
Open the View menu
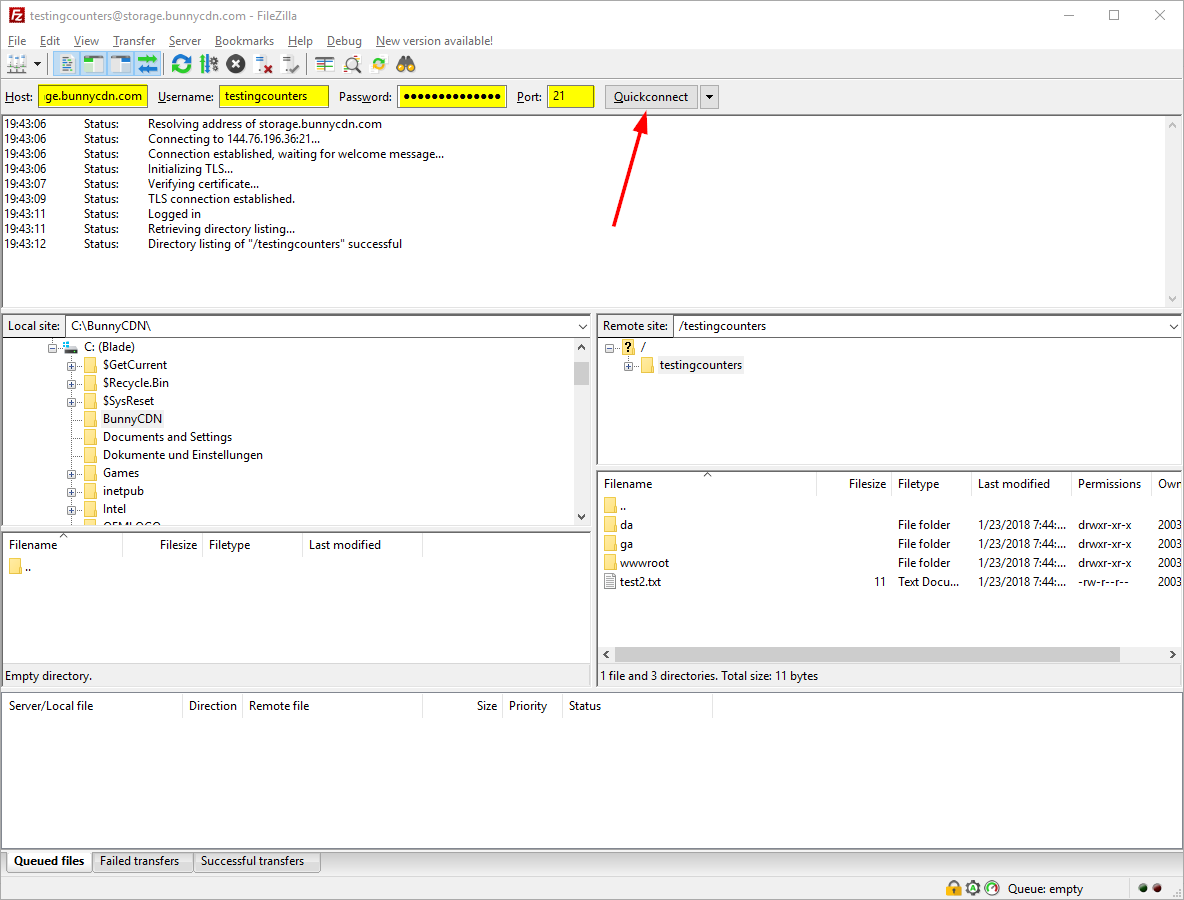coord(86,41)
